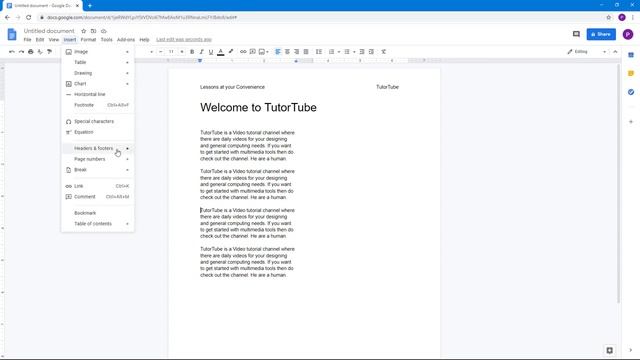Increase the indent
Screen dimensions: 640x360
pos(371,52)
